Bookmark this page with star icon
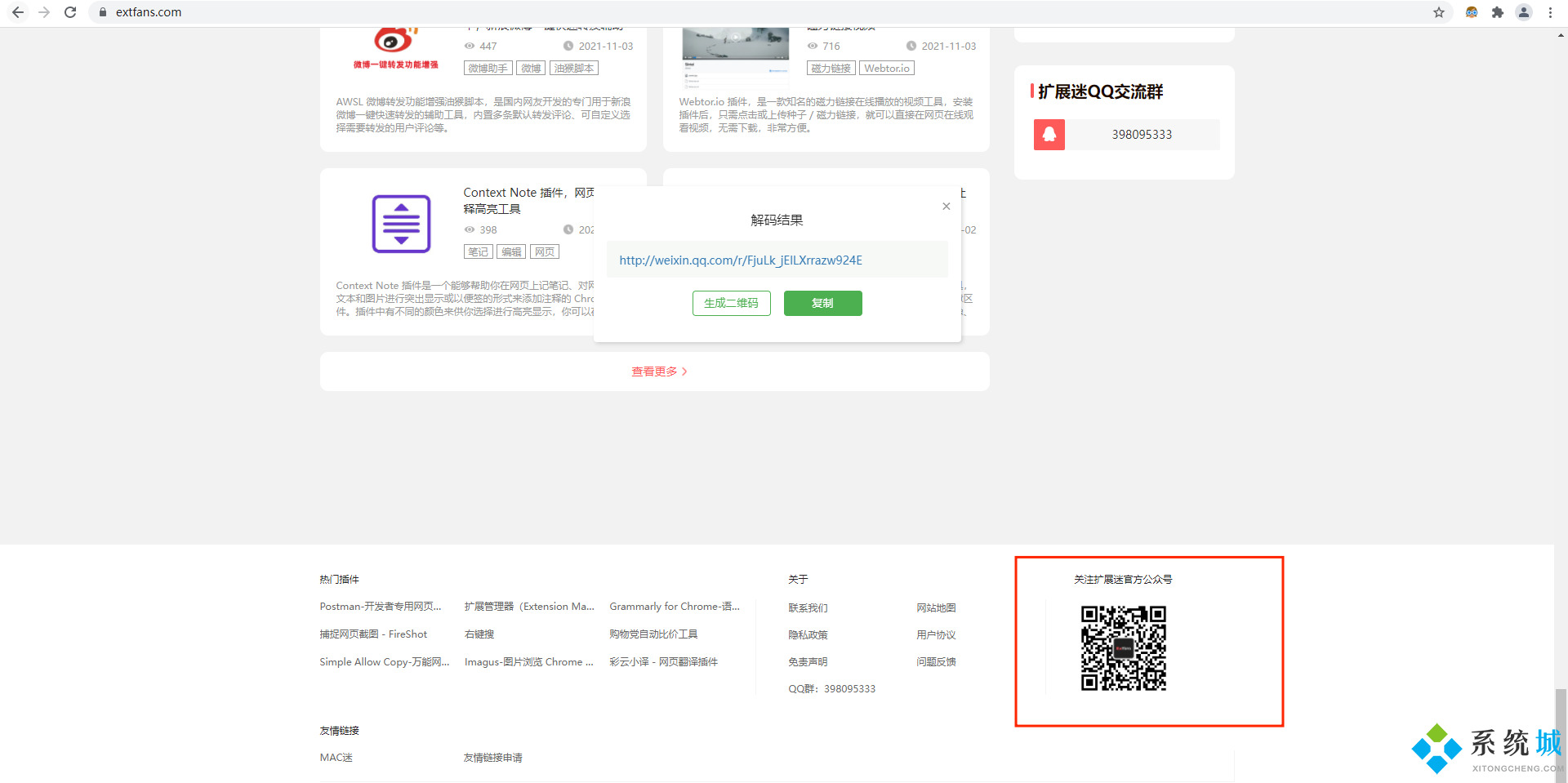 pos(1439,12)
